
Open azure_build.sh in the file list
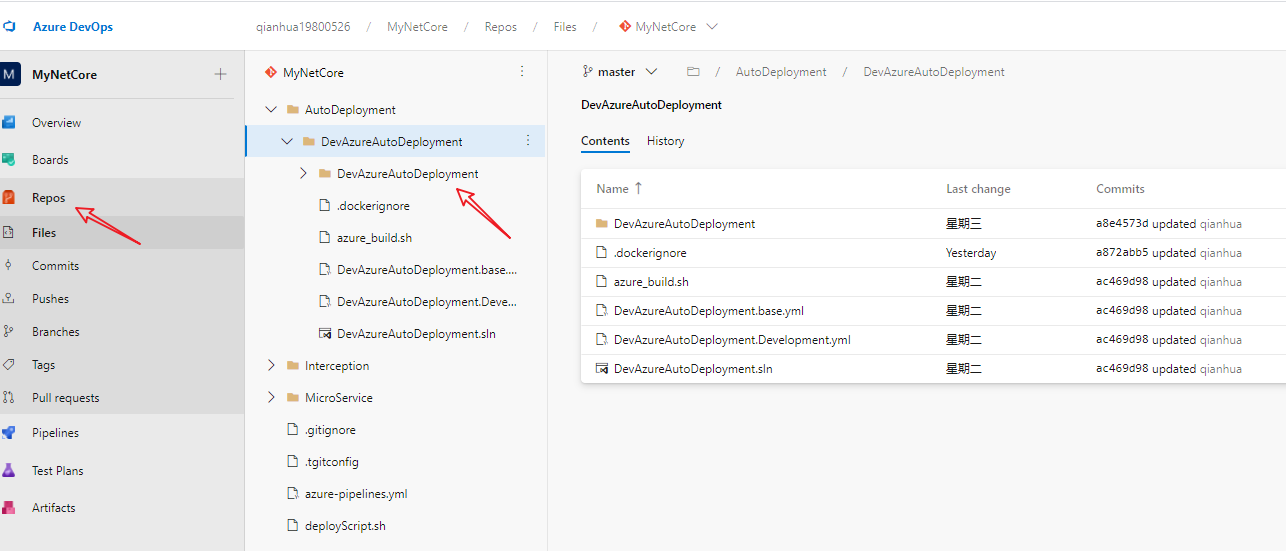651,282
